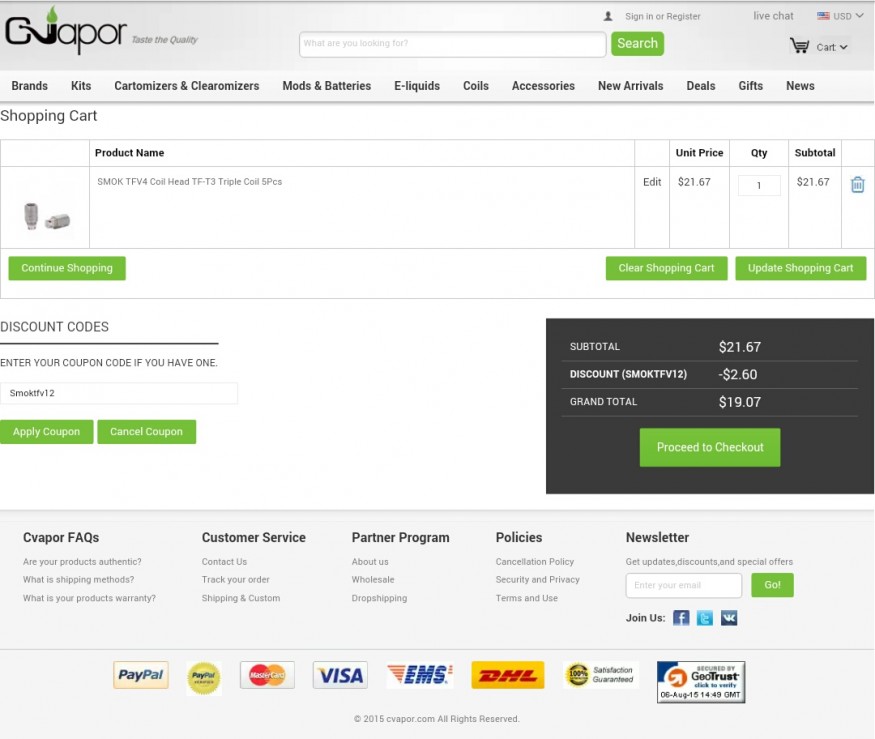This screenshot has width=875, height=739.
Task: Open Terms and Use link
Action: click(x=527, y=598)
